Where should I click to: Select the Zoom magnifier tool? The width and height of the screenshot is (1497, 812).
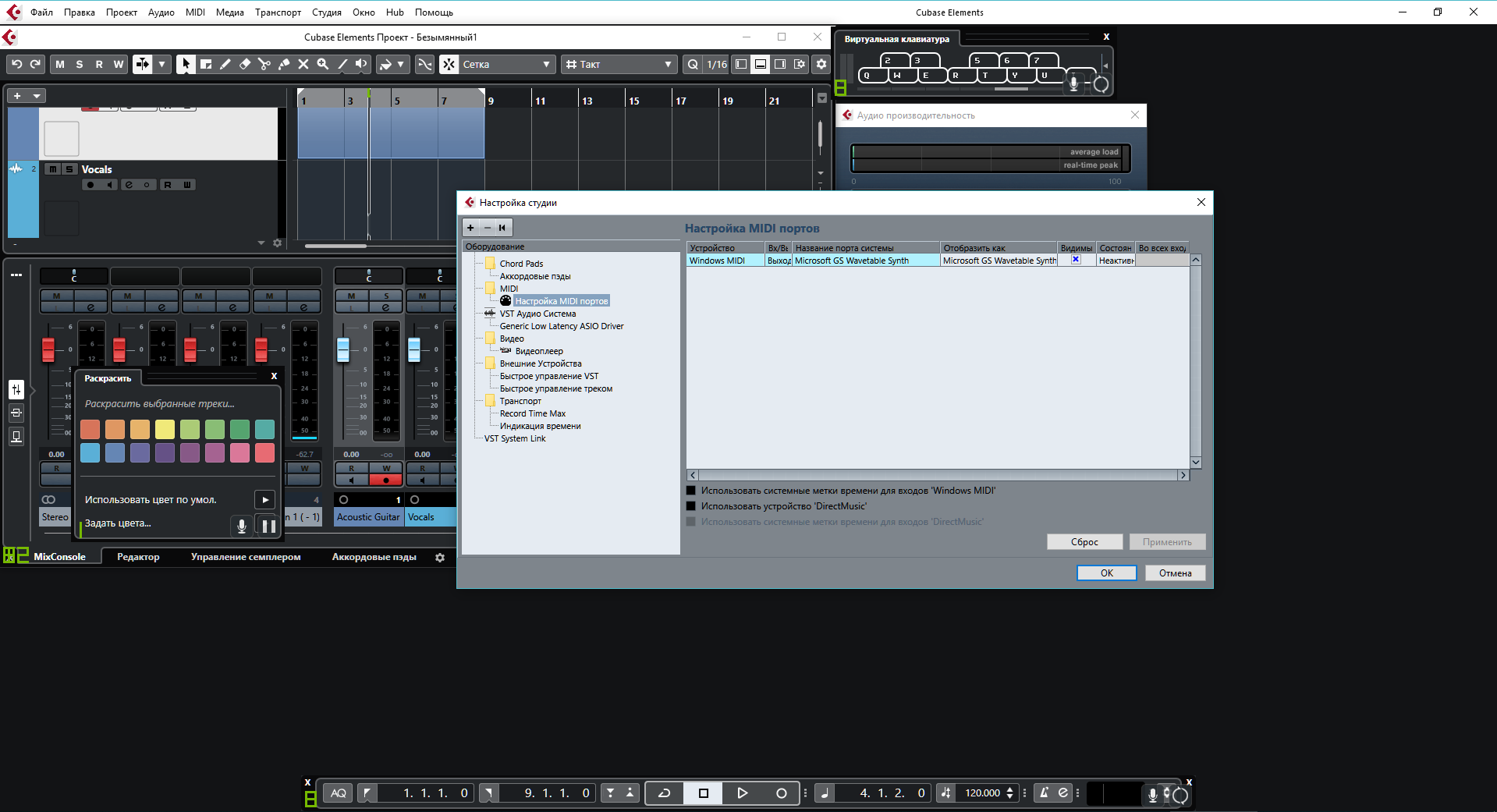pos(323,64)
